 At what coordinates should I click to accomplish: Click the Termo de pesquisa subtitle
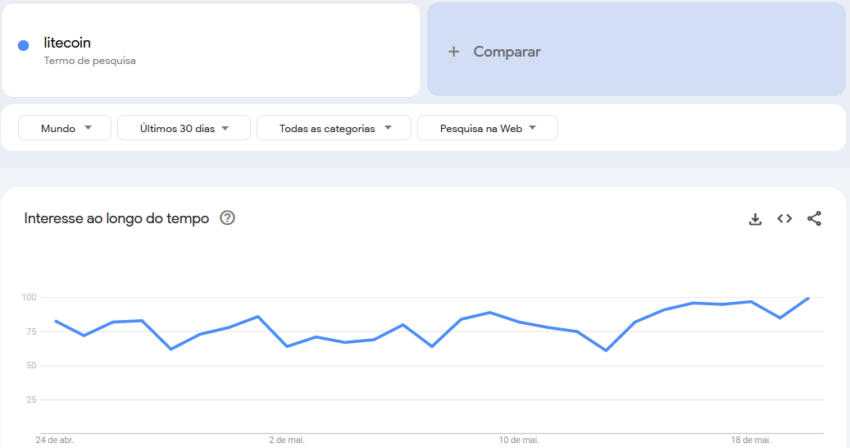click(90, 61)
